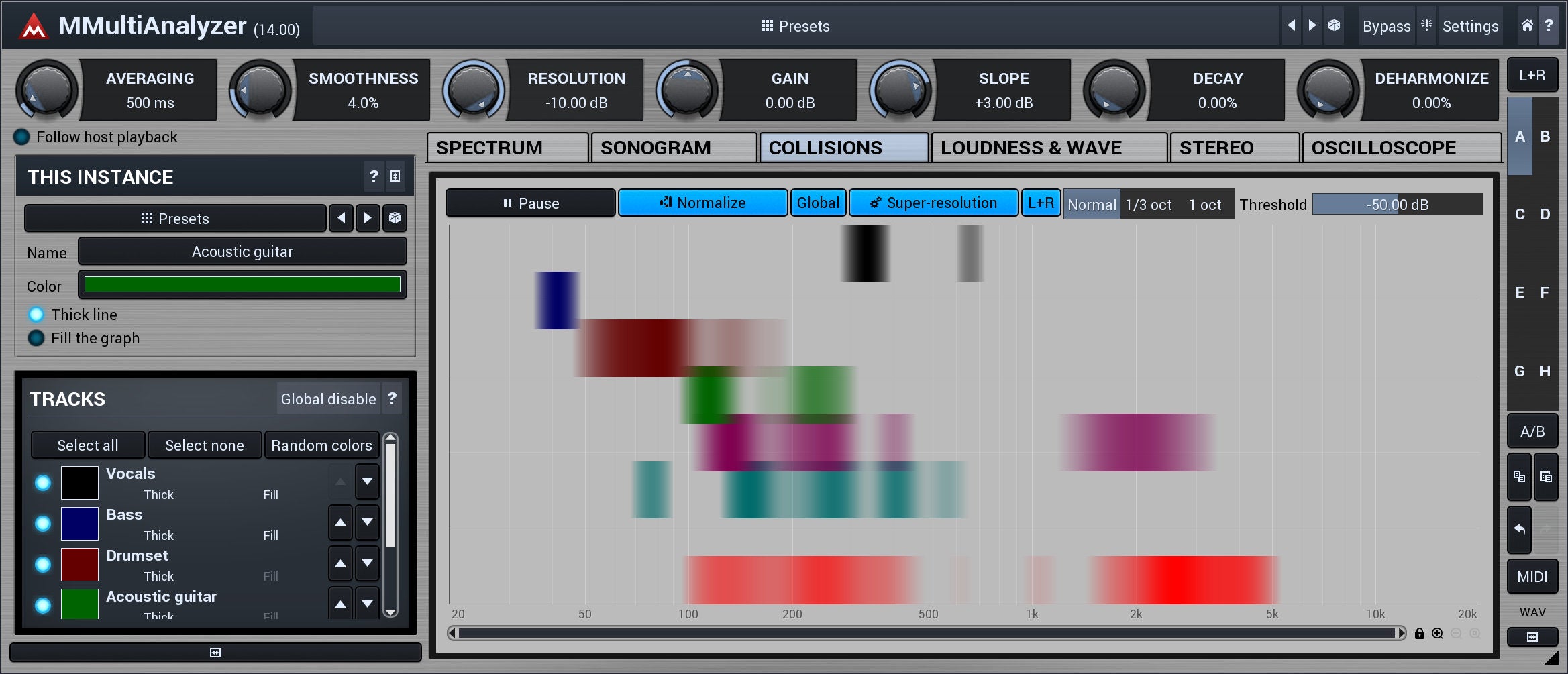Open the top Presets selector

pos(796,26)
